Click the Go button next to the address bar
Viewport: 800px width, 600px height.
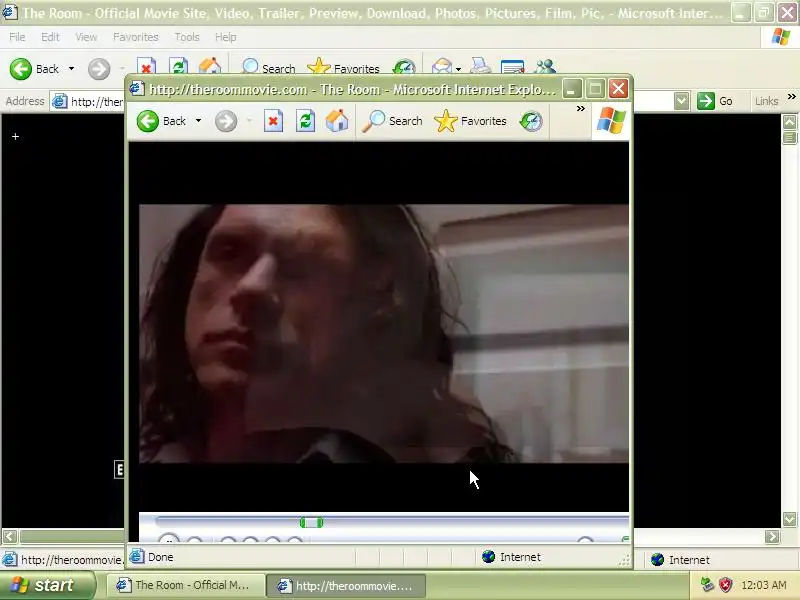715,101
